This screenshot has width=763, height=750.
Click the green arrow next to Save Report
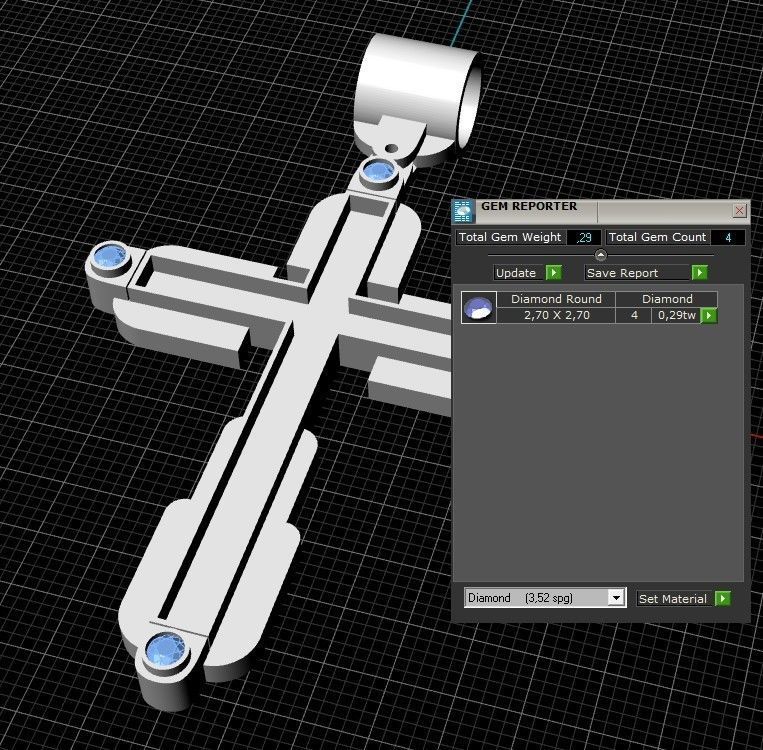pos(700,273)
